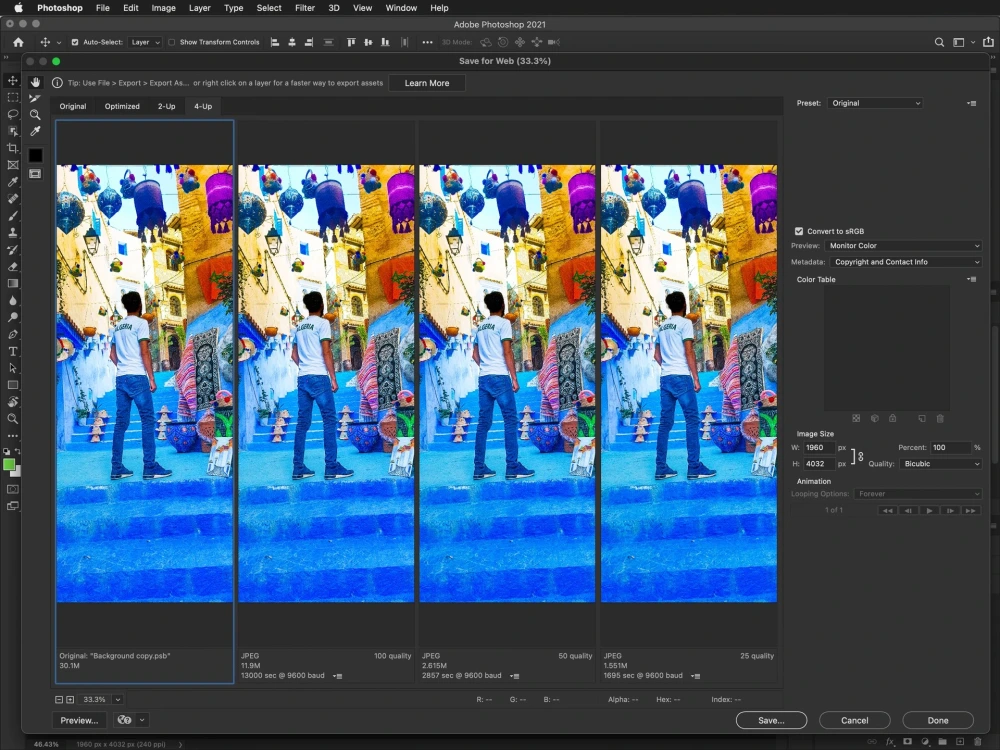Viewport: 1000px width, 750px height.
Task: Select the Gradient tool
Action: [12, 283]
